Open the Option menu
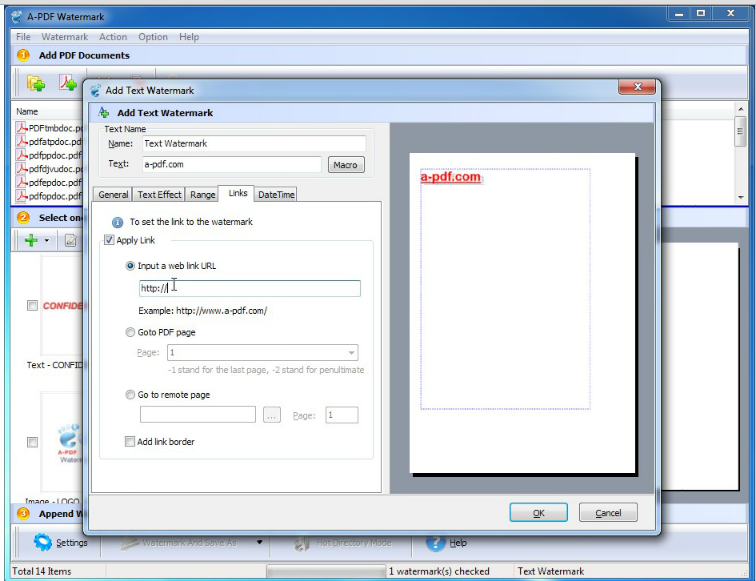The height and width of the screenshot is (581, 756). [x=153, y=37]
